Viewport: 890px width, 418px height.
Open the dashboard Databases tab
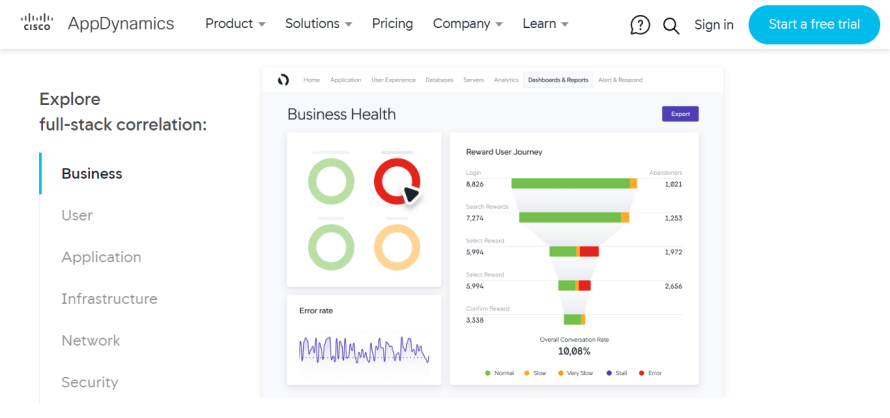[439, 80]
